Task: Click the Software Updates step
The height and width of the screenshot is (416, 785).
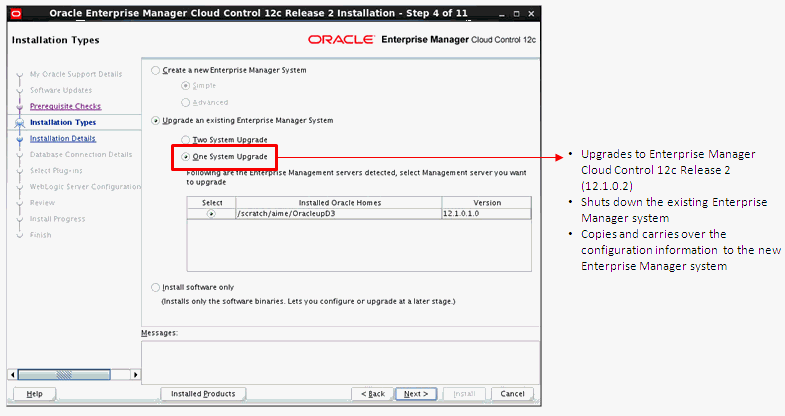Action: [x=61, y=90]
